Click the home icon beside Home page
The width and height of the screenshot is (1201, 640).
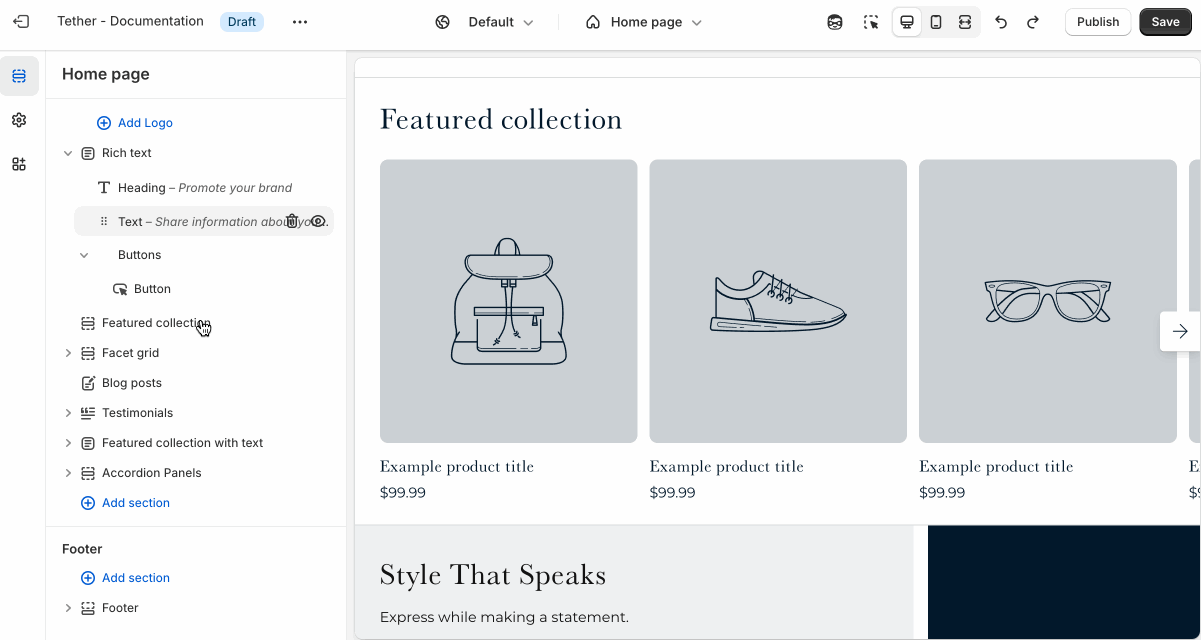coord(593,22)
